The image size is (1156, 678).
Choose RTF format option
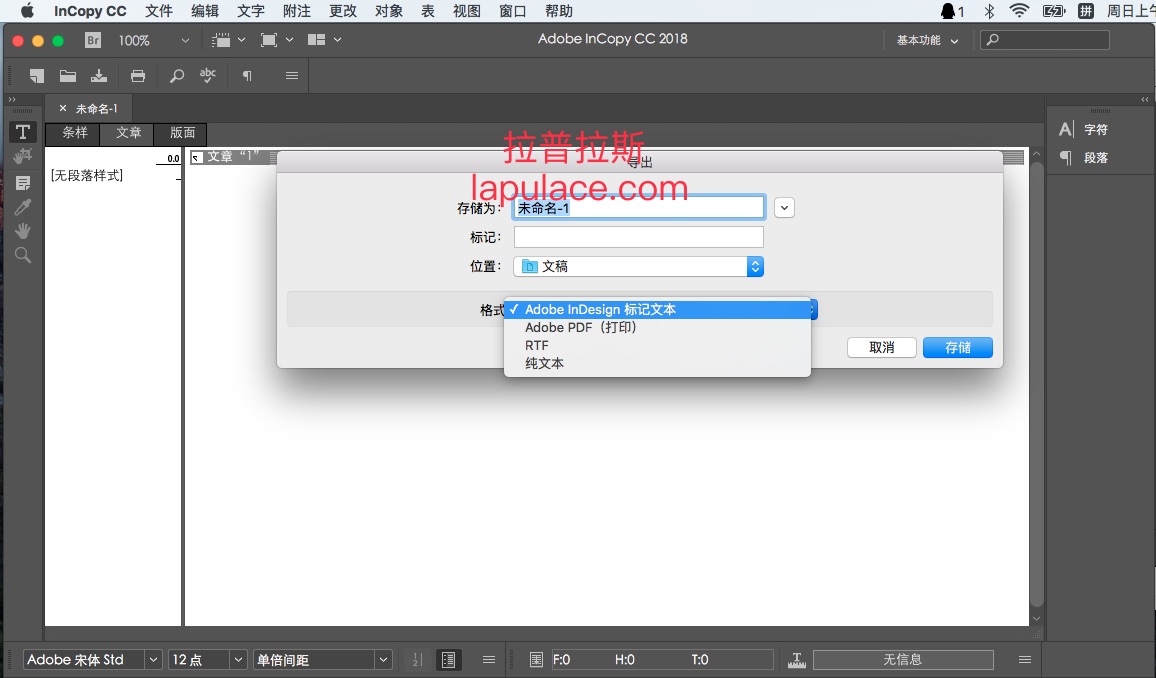(x=657, y=346)
